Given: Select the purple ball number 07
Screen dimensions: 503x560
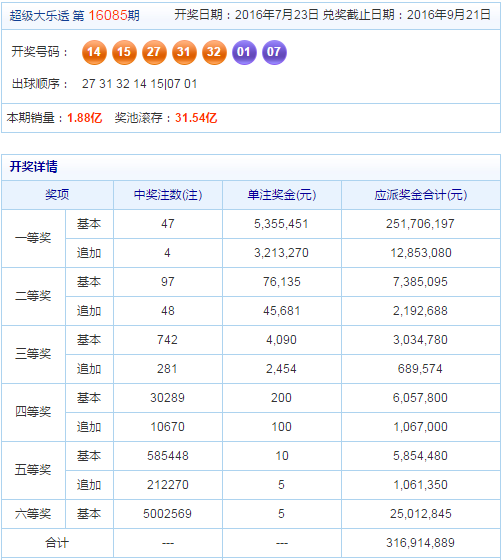Looking at the screenshot, I should click(x=274, y=52).
